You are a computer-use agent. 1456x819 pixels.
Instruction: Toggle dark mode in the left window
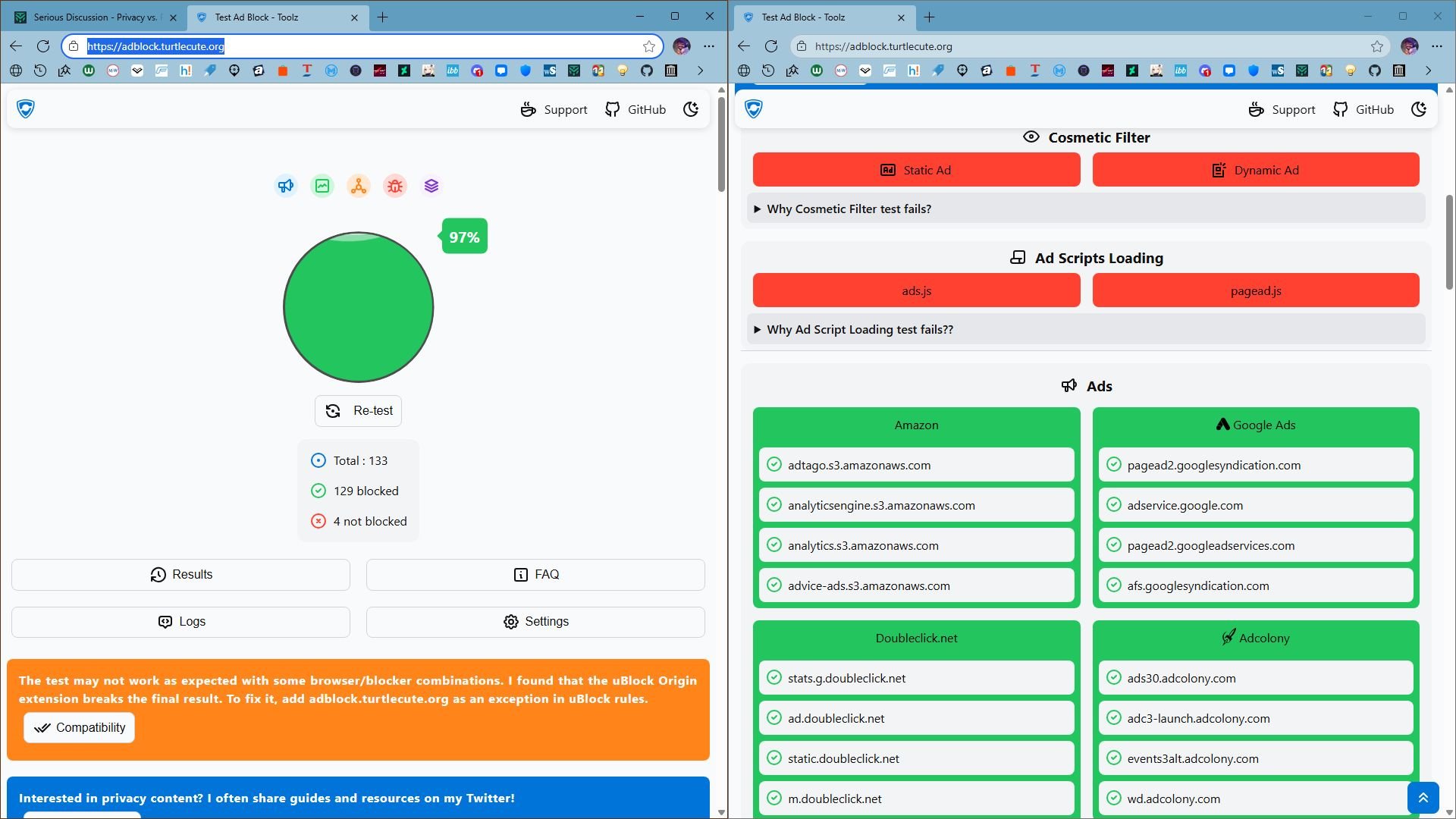pos(691,109)
